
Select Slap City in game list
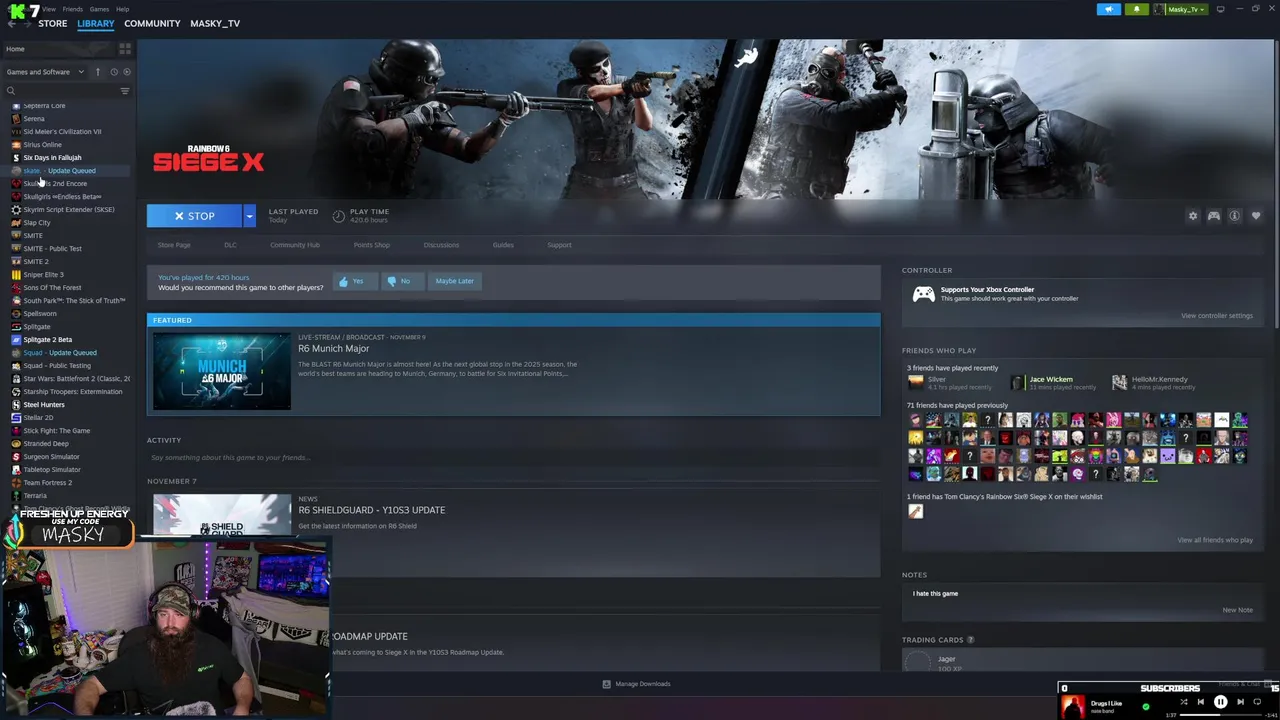pyautogui.click(x=37, y=223)
